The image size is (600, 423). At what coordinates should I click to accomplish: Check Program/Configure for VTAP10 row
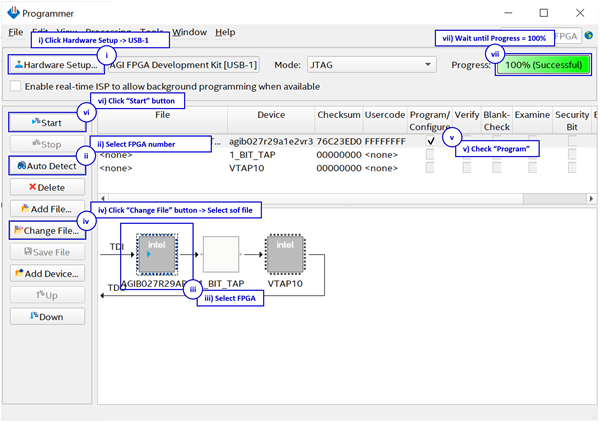(x=430, y=168)
